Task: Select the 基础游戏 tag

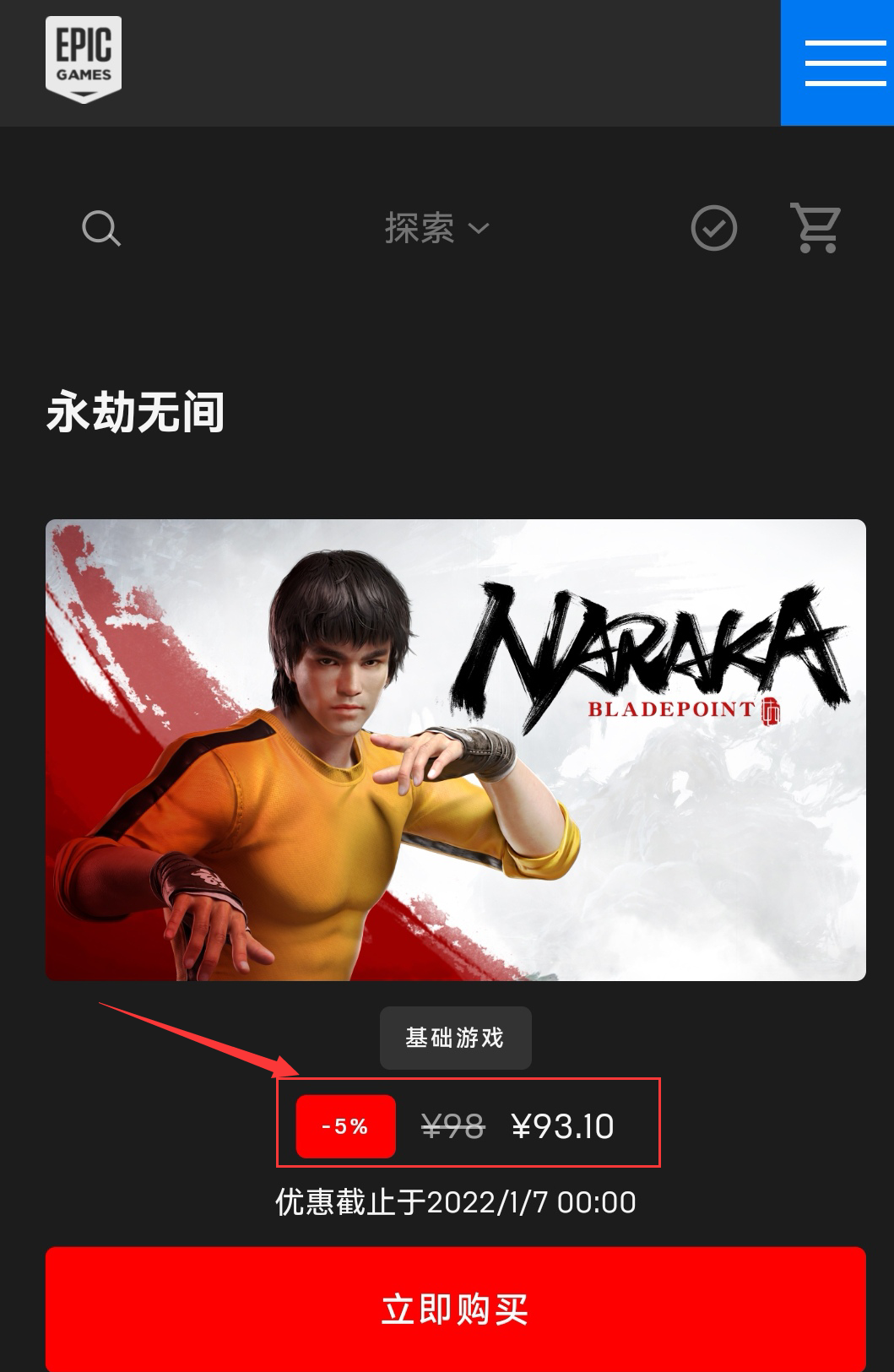Action: tap(455, 1038)
